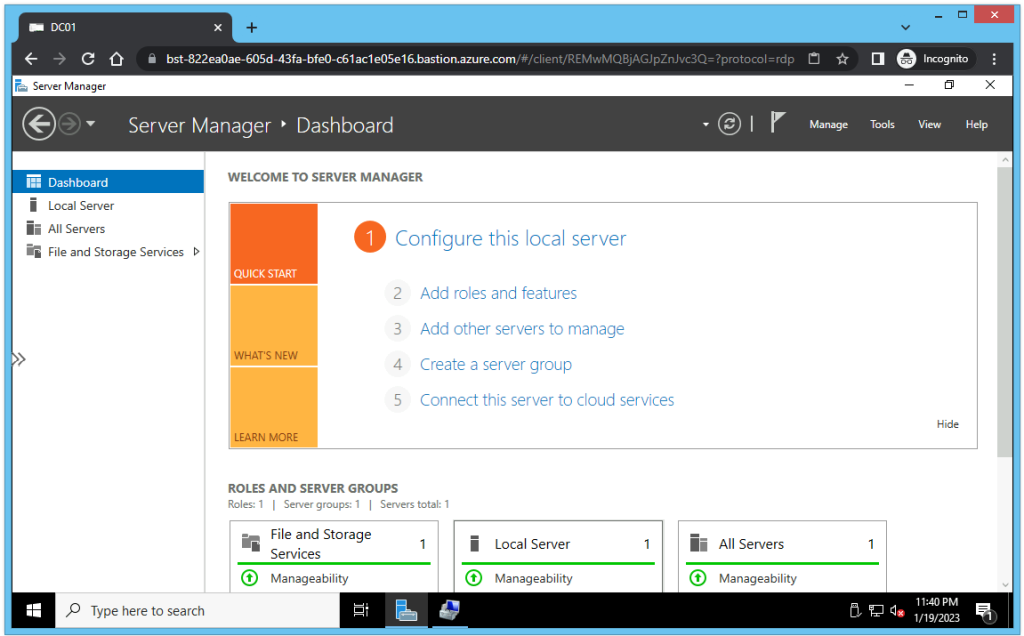Open the File and Storage Services tile header

334,543
